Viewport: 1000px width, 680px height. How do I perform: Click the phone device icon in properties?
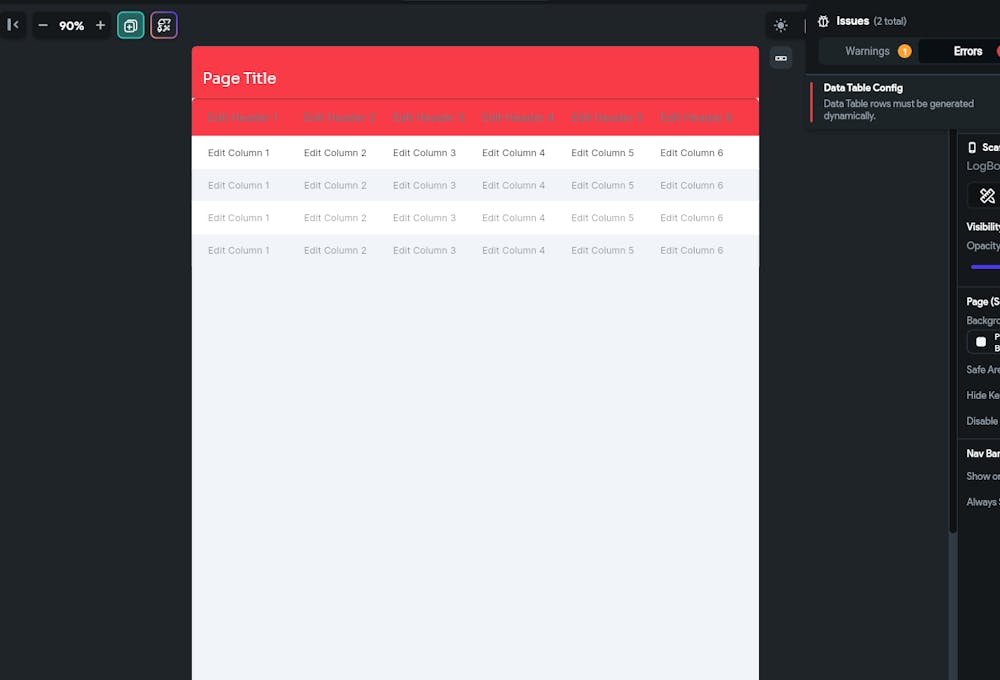(x=972, y=147)
